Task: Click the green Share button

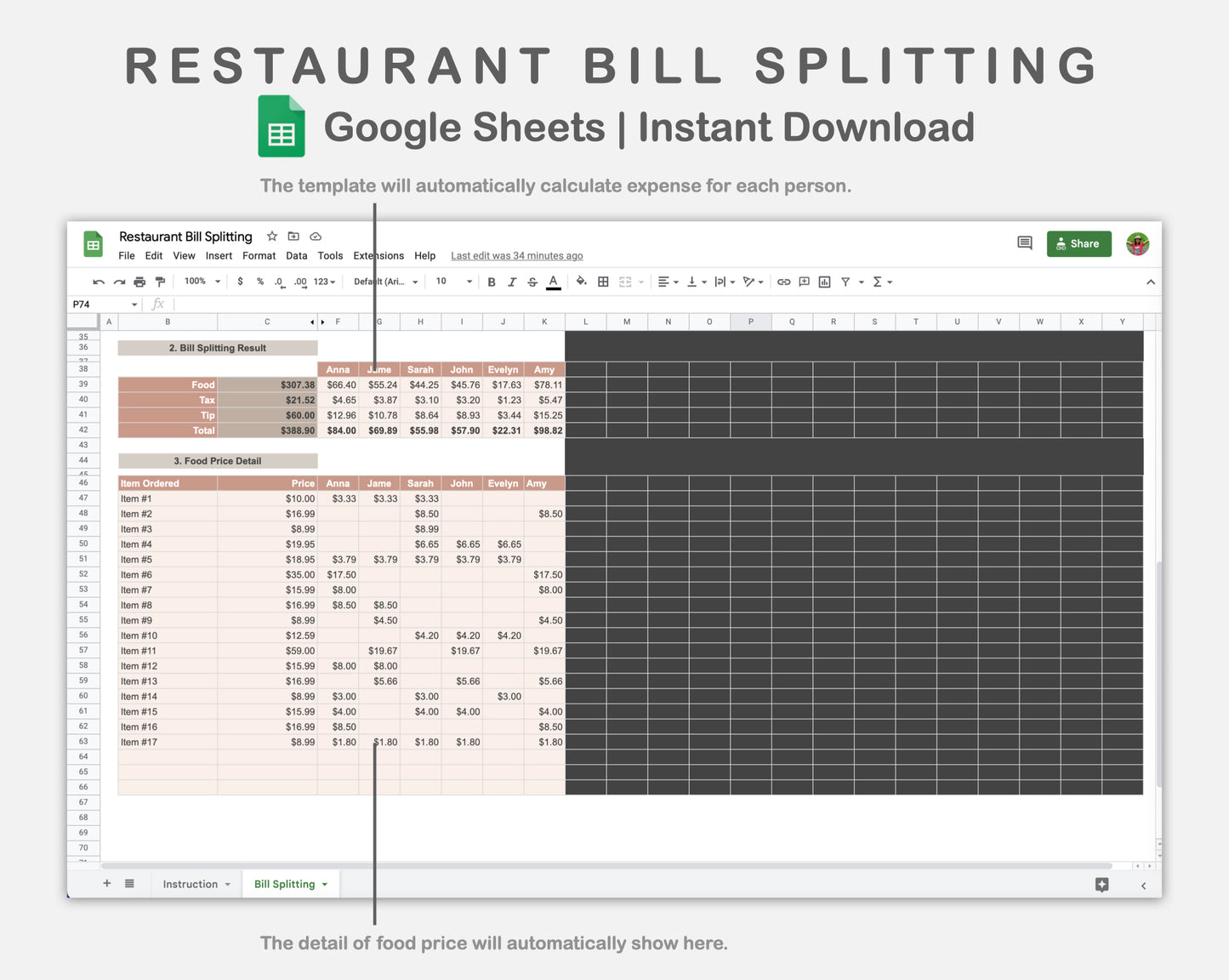Action: tap(1078, 243)
